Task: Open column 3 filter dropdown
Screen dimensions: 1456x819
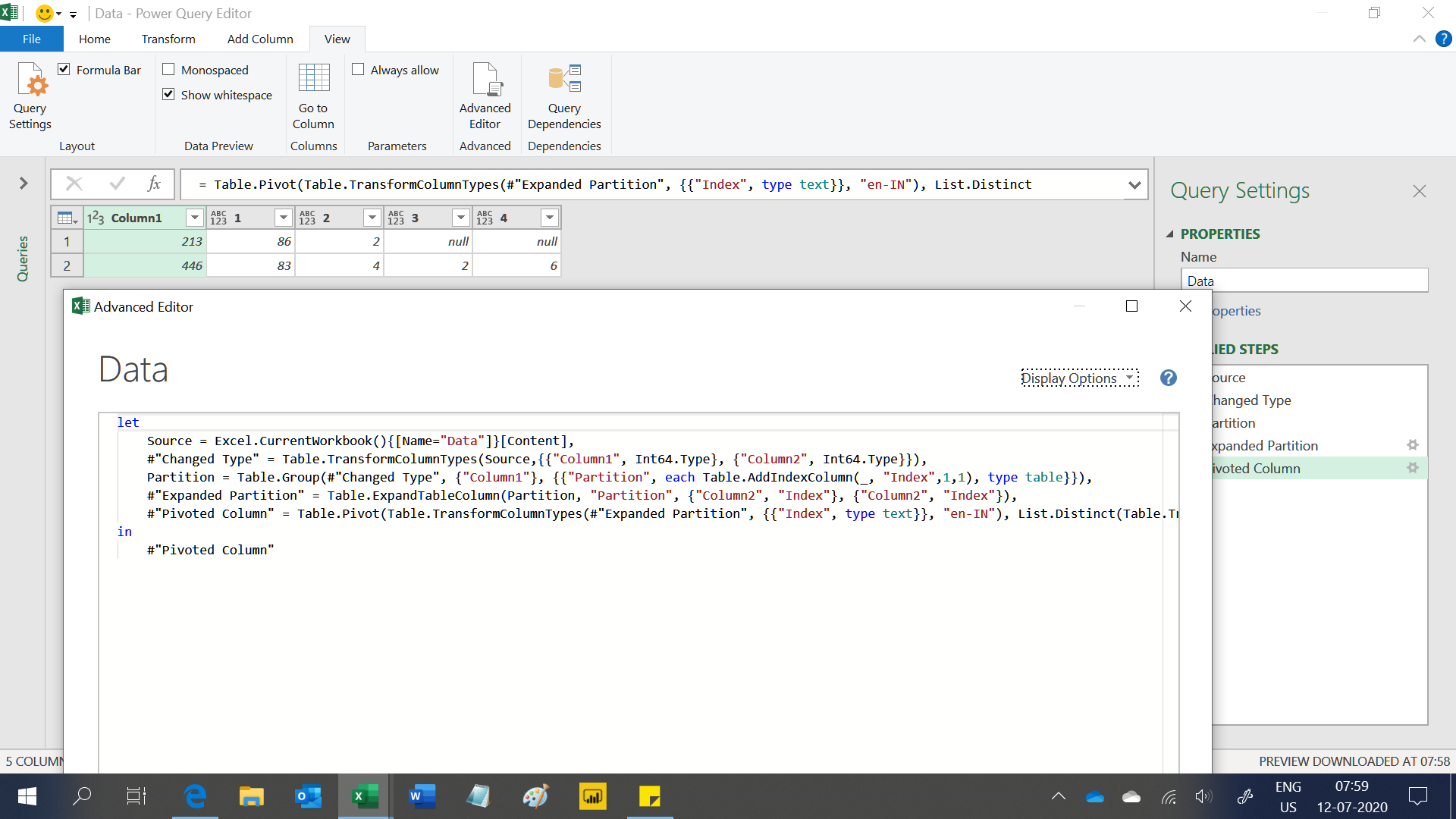Action: click(461, 218)
